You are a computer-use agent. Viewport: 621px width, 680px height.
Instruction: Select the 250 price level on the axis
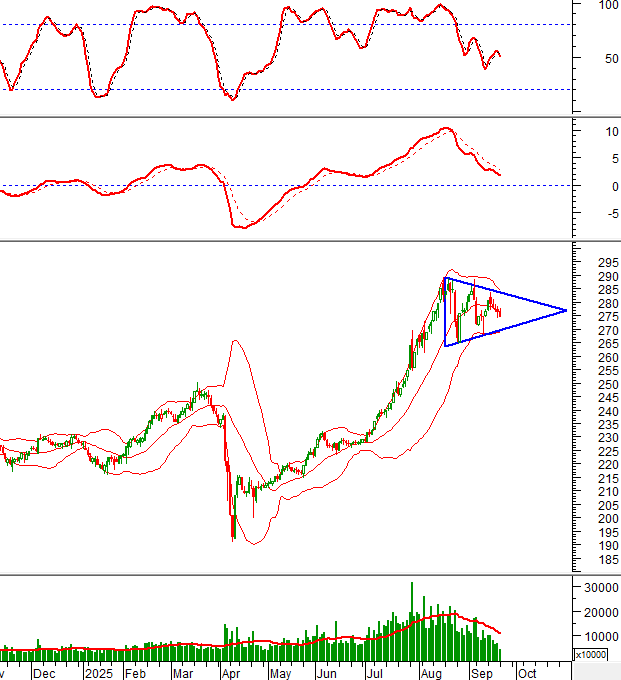point(596,384)
